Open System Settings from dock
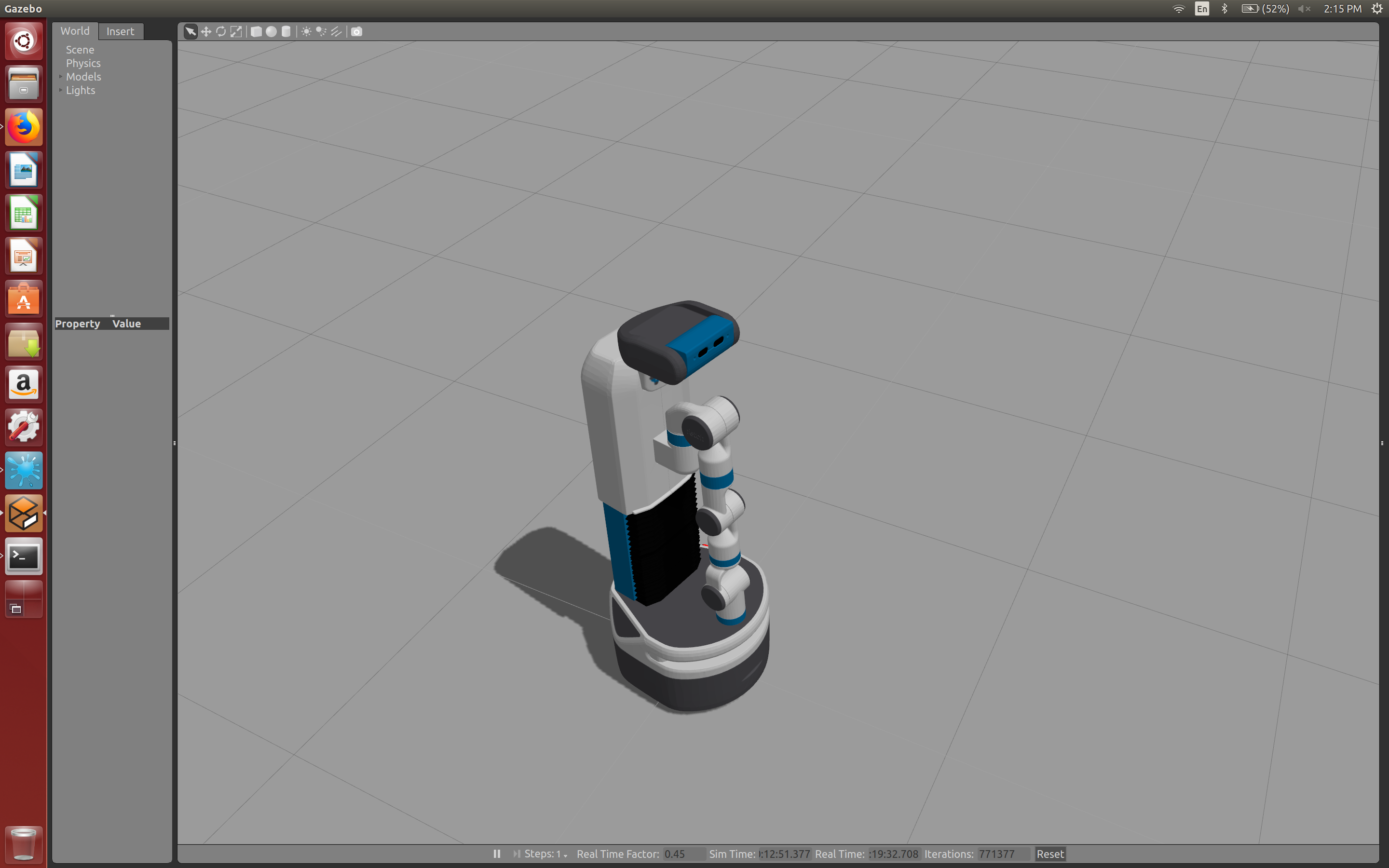Screen dimensions: 1389x868 point(24,428)
